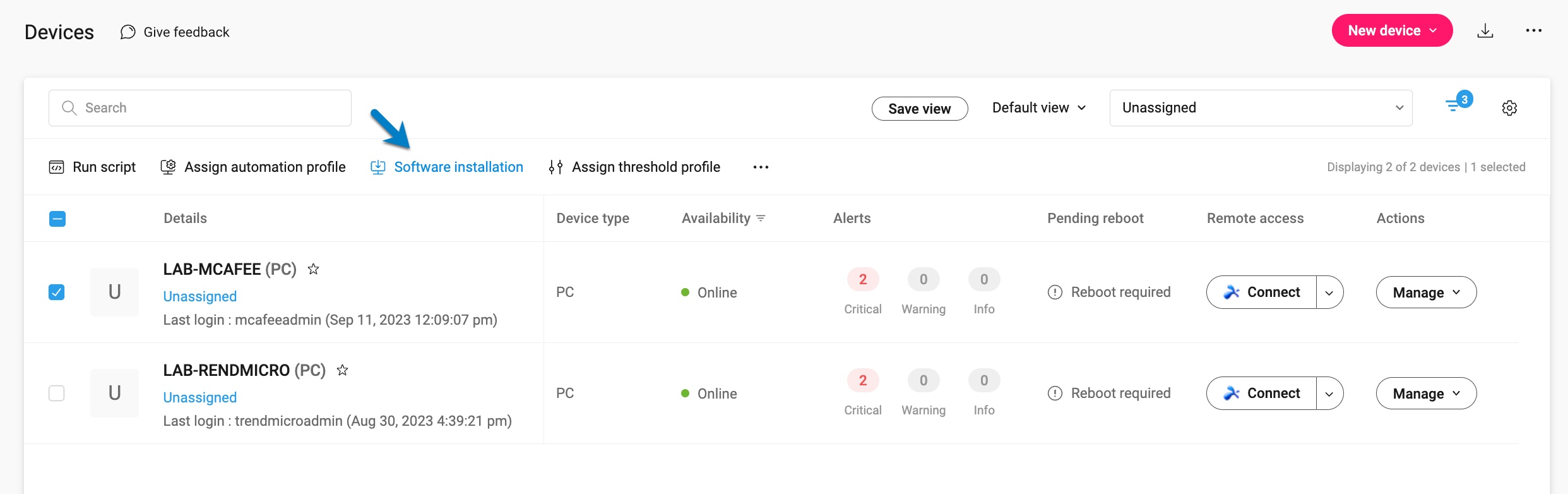Open the Manage dropdown for LAB-RENDMICRO
The height and width of the screenshot is (494, 1568).
[x=1426, y=394]
